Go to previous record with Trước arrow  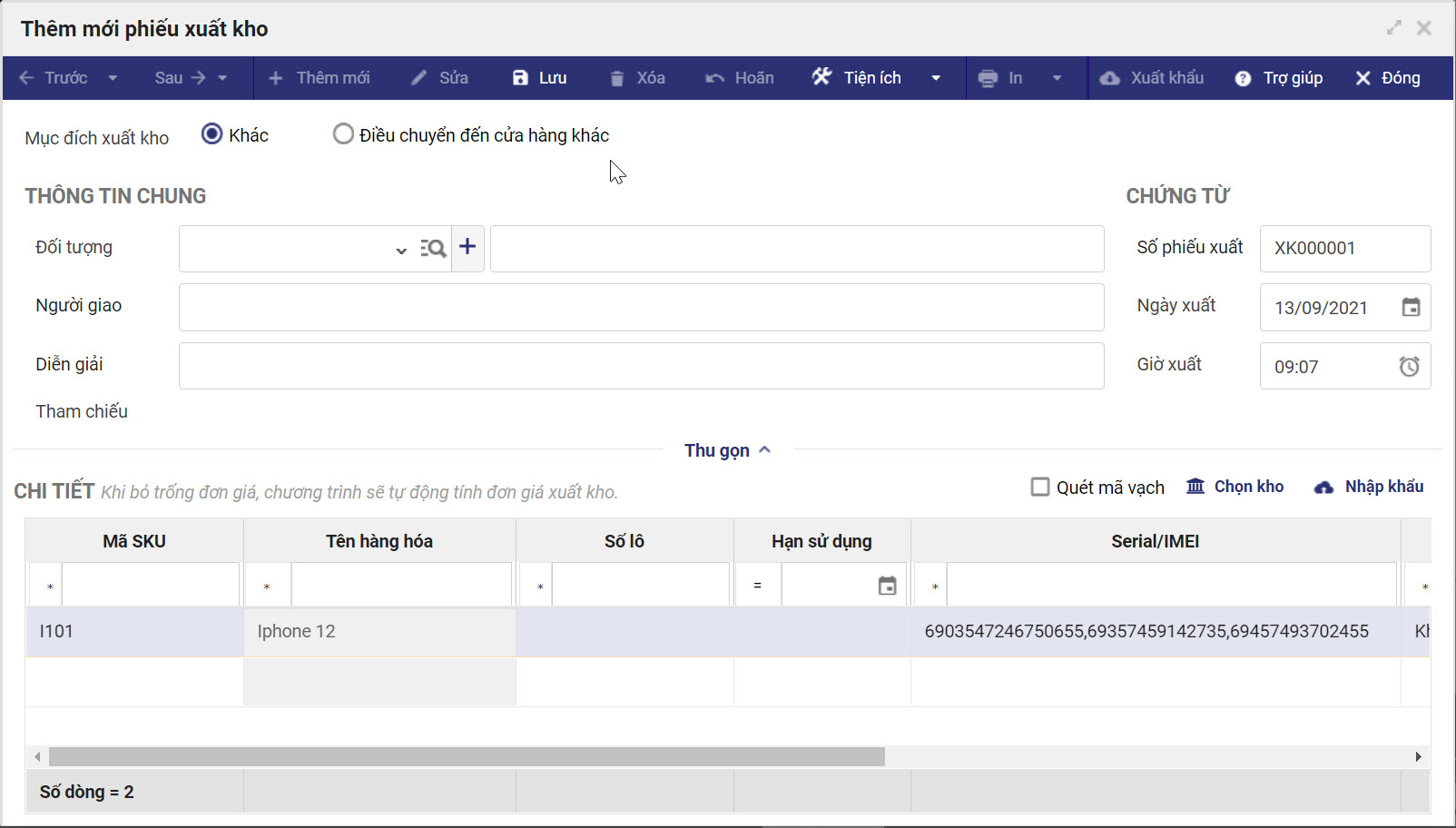point(53,78)
